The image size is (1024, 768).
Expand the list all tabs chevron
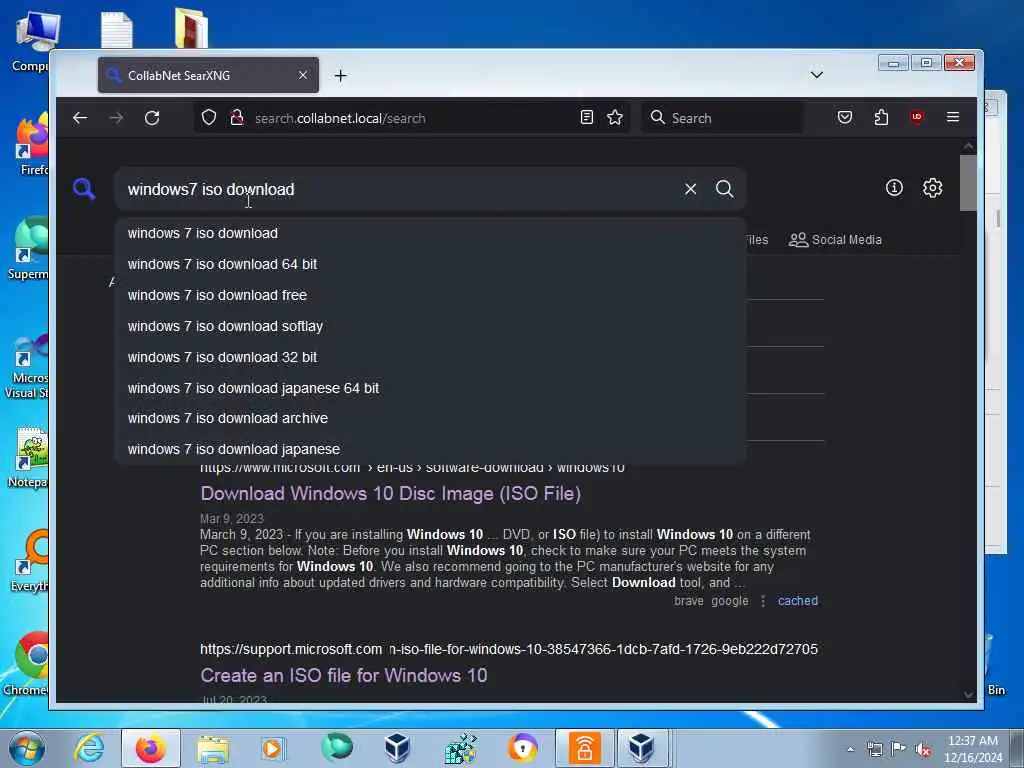816,75
